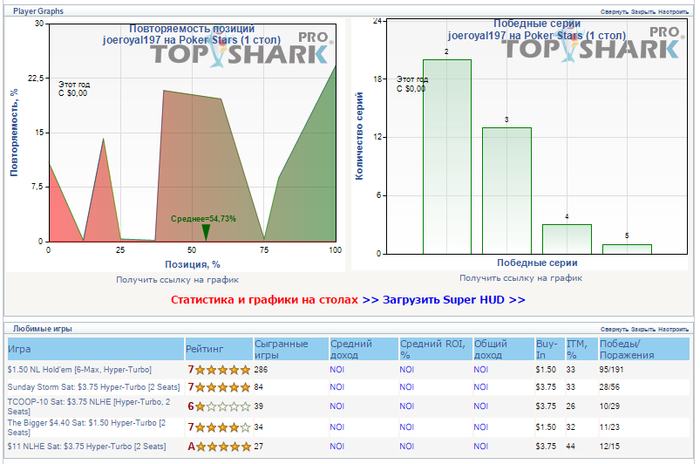Click the bar labeled 5 in Победные серии chart
700x464 pixels.
coord(627,249)
